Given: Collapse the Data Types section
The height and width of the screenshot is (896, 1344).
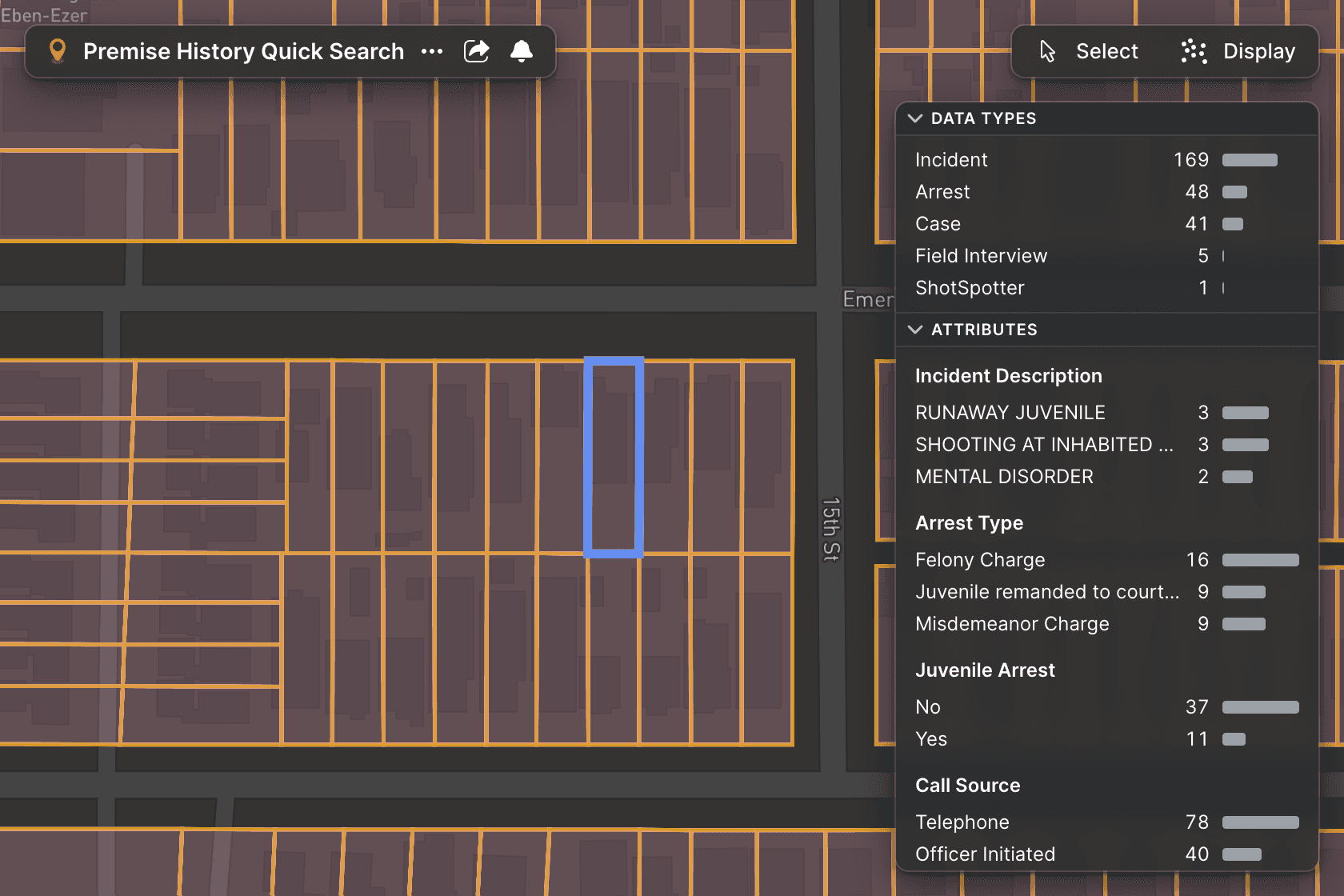Looking at the screenshot, I should coord(915,118).
